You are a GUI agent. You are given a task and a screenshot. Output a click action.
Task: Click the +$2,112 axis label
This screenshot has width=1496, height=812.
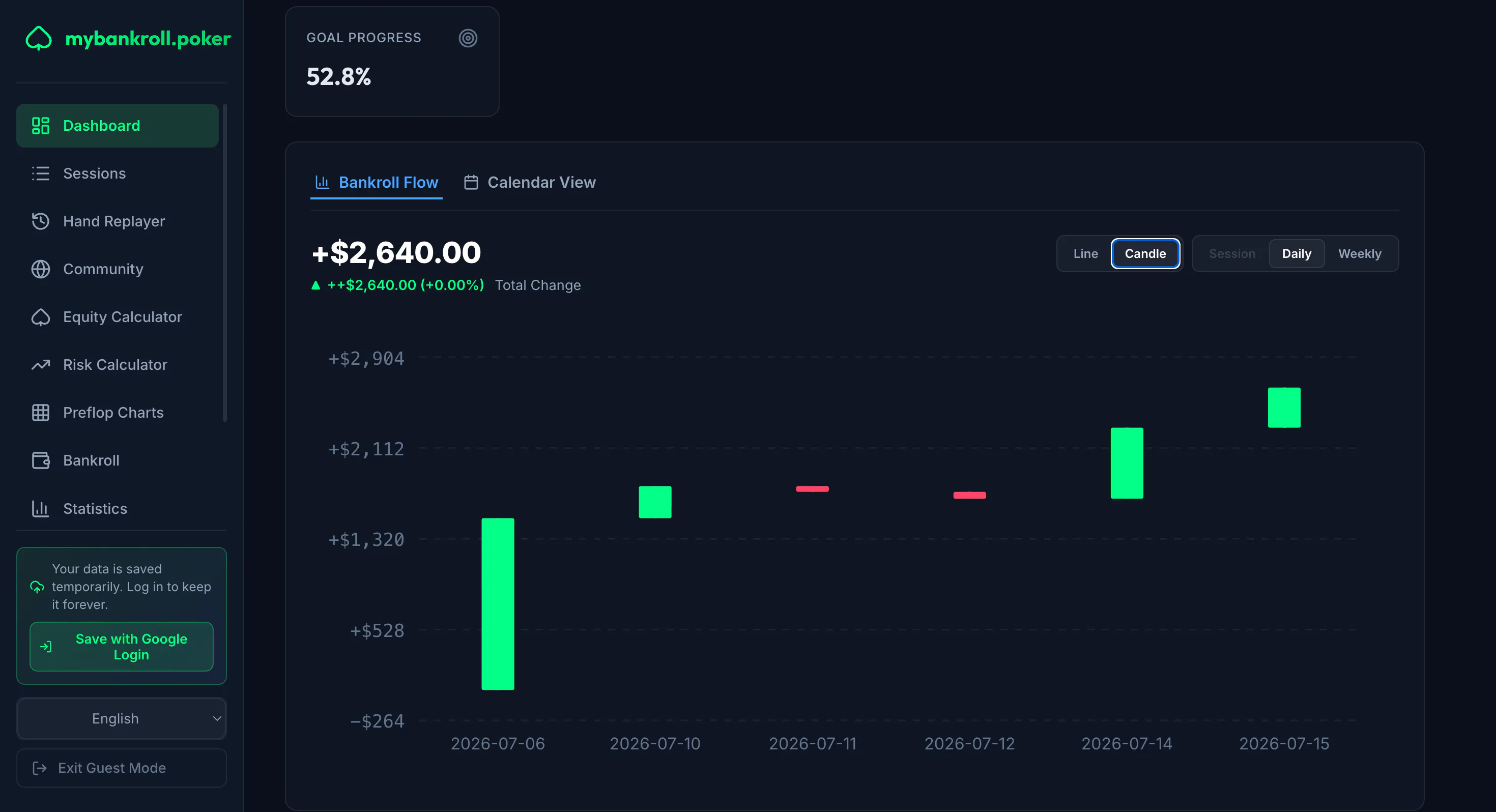click(366, 449)
